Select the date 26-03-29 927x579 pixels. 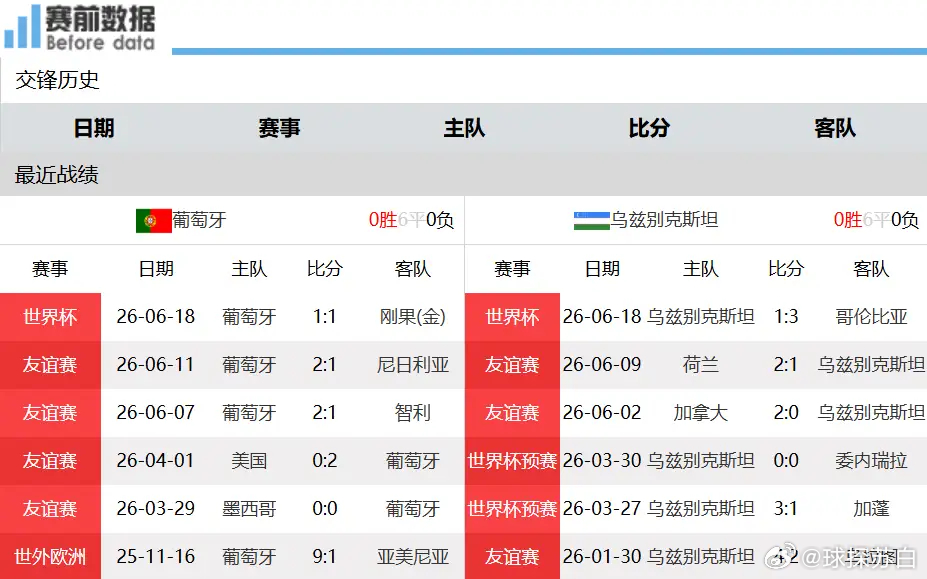[x=155, y=509]
